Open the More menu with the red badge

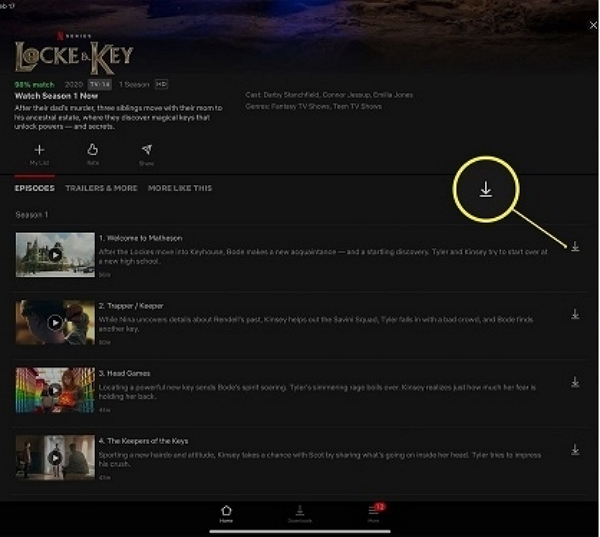coord(374,512)
